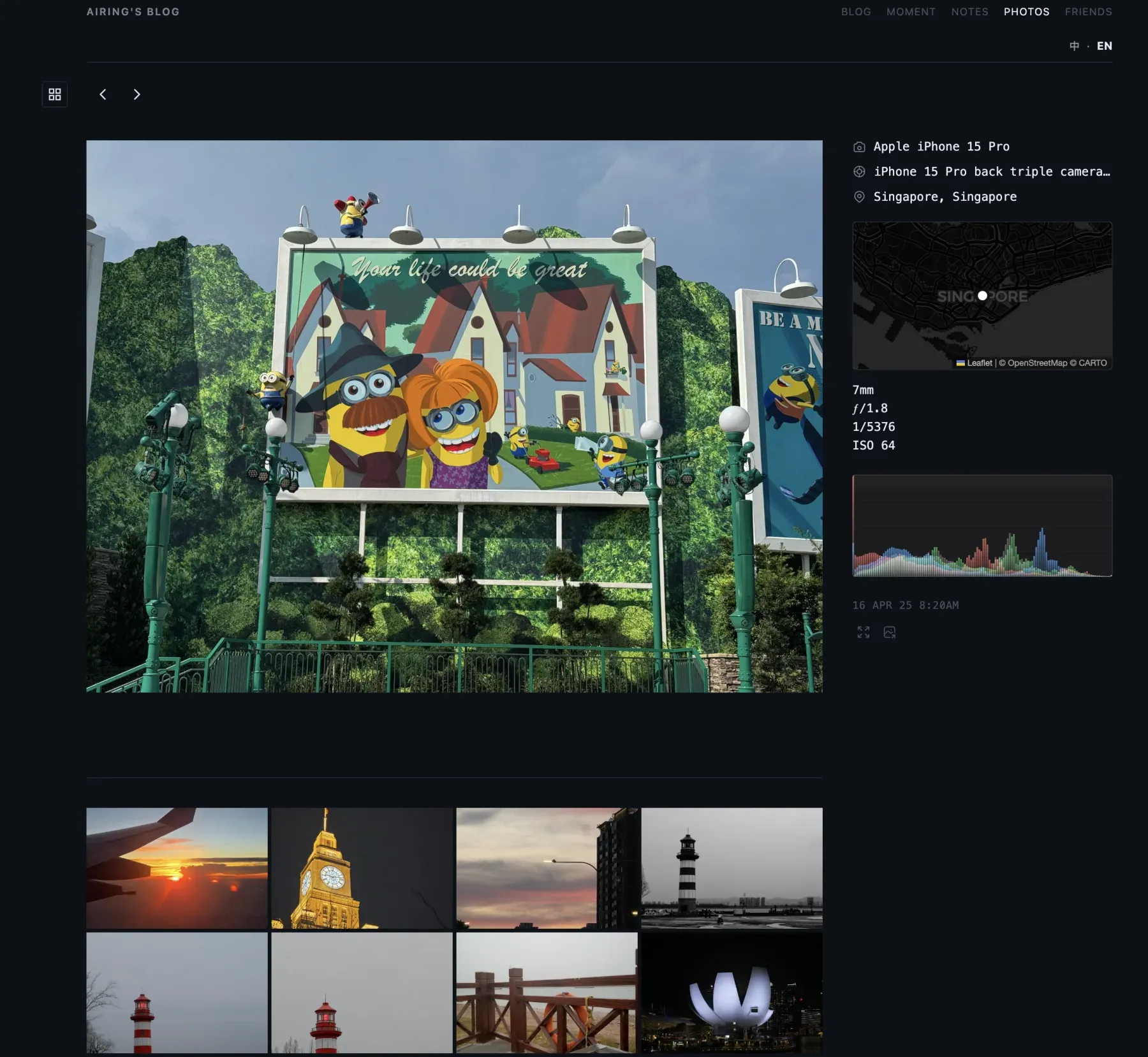Click the RGB histogram chart
Viewport: 1148px width, 1057px height.
click(x=982, y=525)
